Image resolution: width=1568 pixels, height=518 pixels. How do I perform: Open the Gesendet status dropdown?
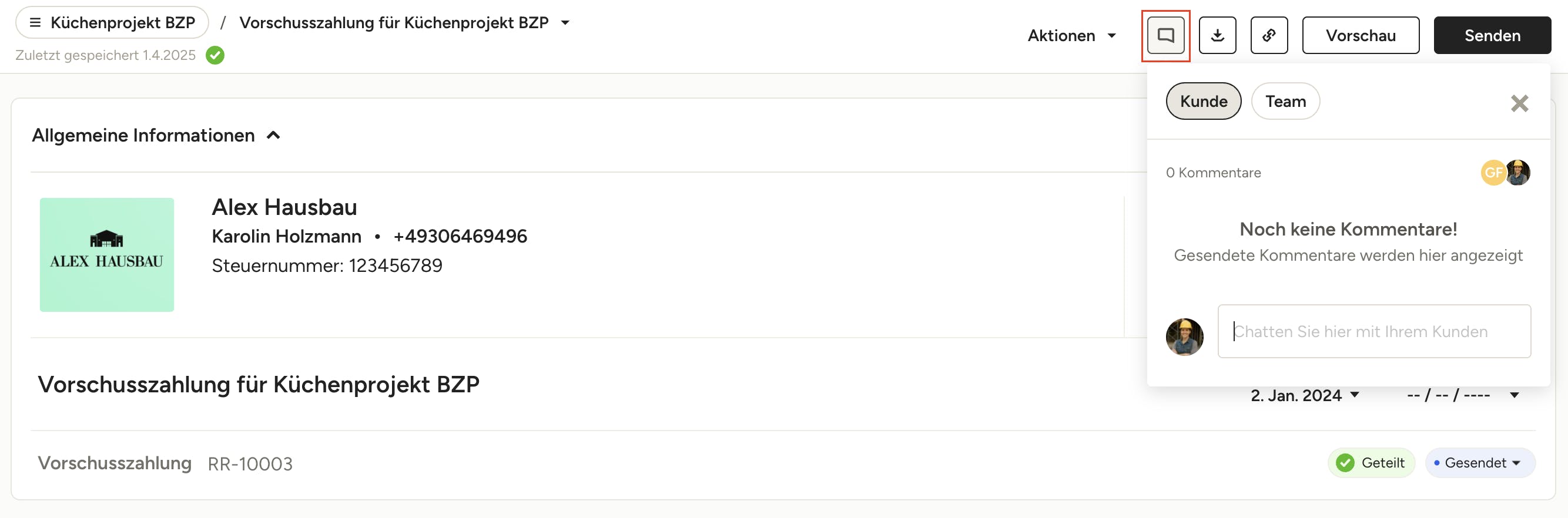click(1480, 463)
